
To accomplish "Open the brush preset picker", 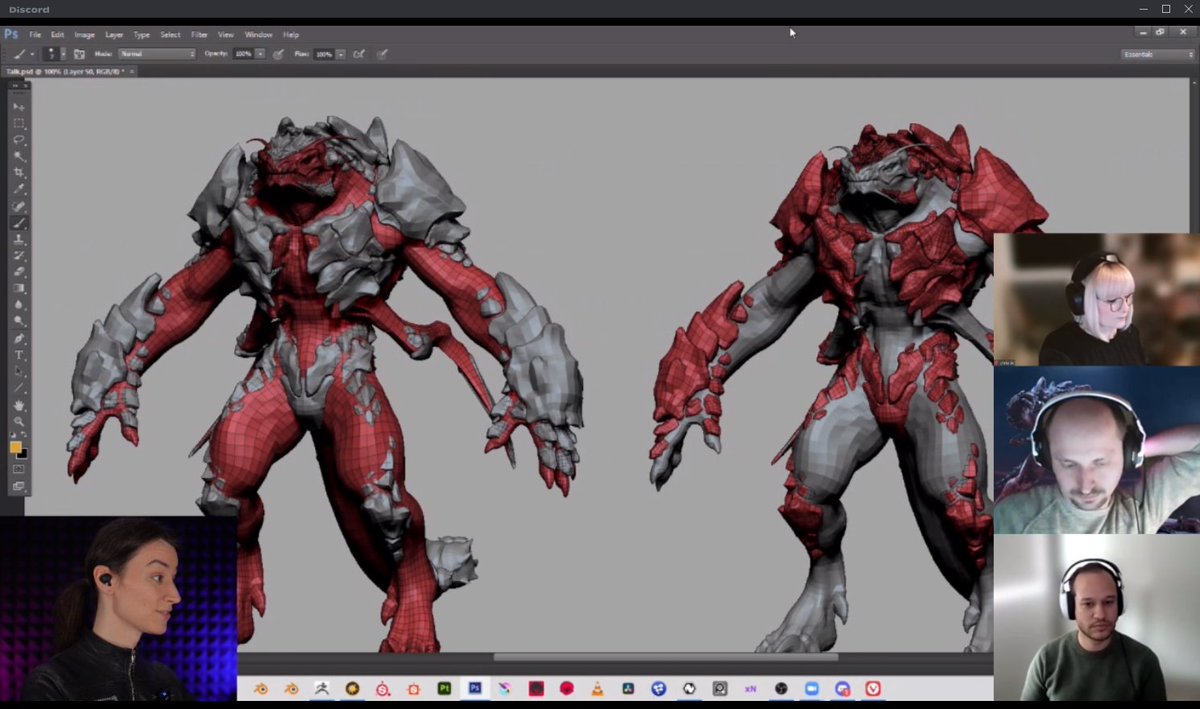I will coord(54,54).
